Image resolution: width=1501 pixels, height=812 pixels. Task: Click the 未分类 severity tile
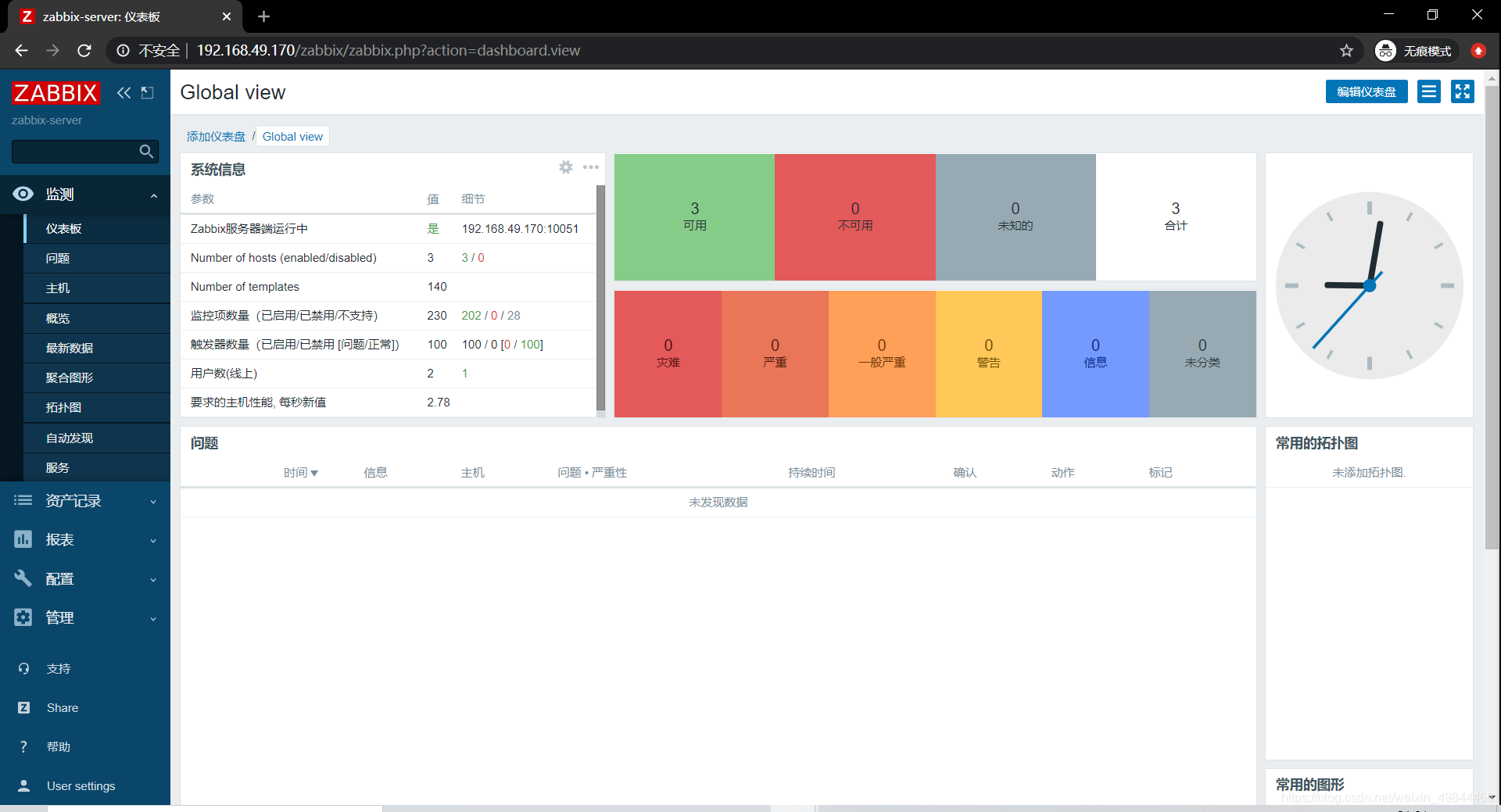[1202, 354]
